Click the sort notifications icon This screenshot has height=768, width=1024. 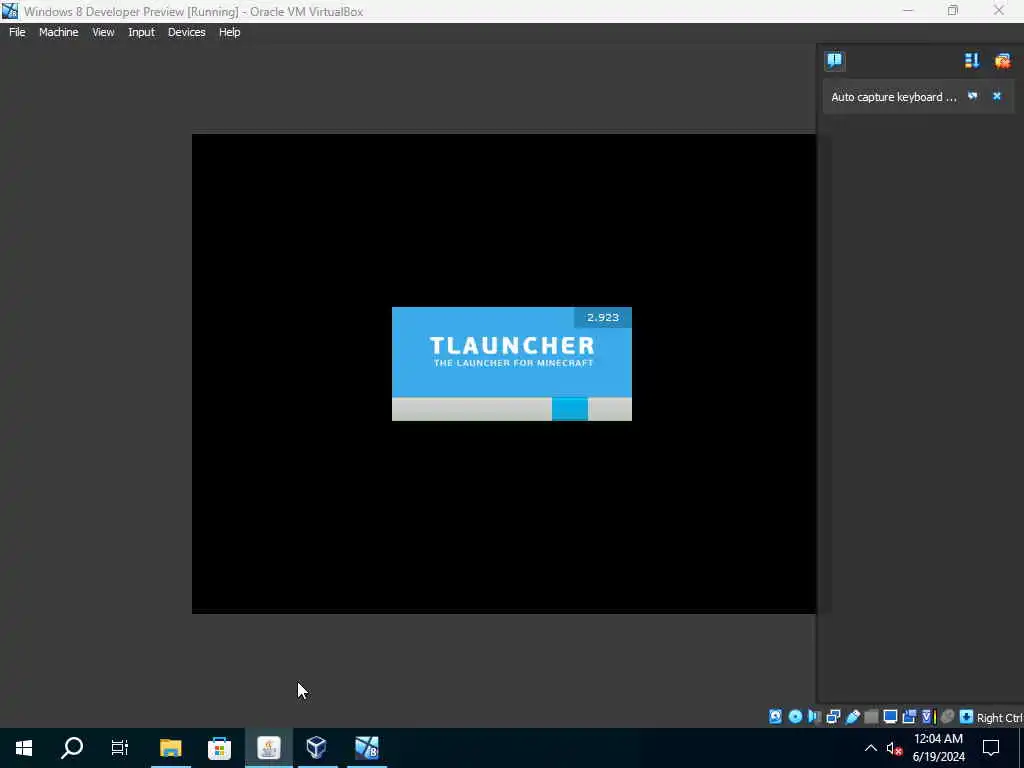coord(972,61)
